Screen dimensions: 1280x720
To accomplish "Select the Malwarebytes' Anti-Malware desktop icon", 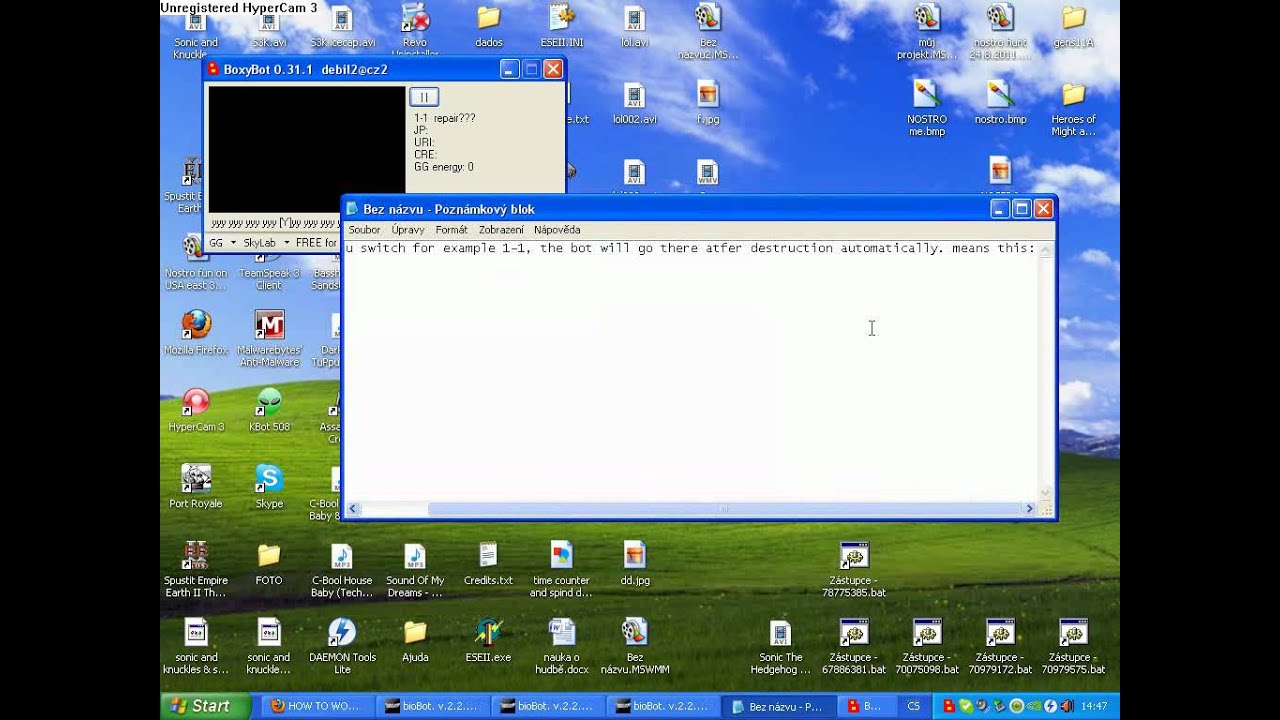I will coord(269,338).
